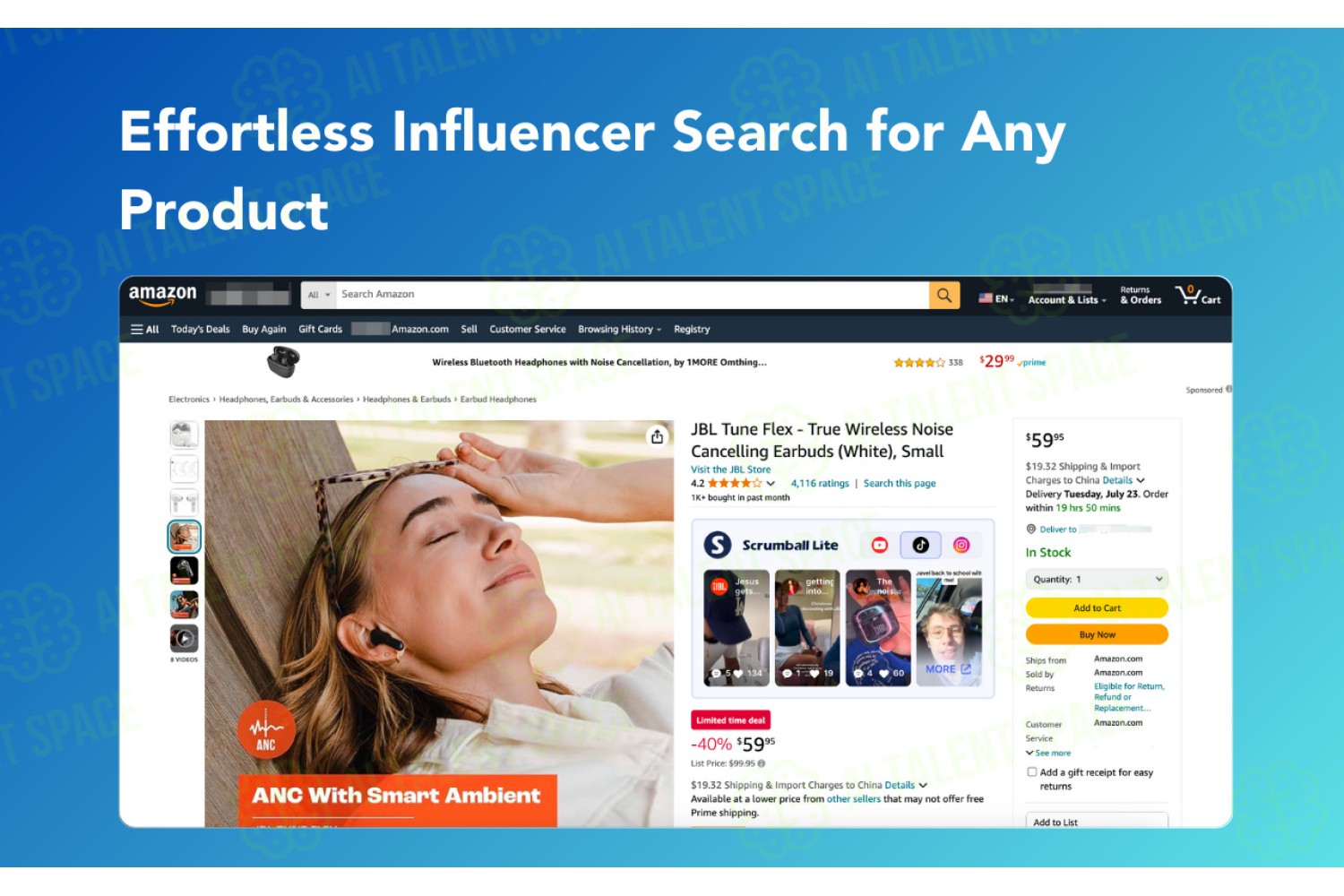Click the share icon on product image
The image size is (1344, 896).
point(658,436)
